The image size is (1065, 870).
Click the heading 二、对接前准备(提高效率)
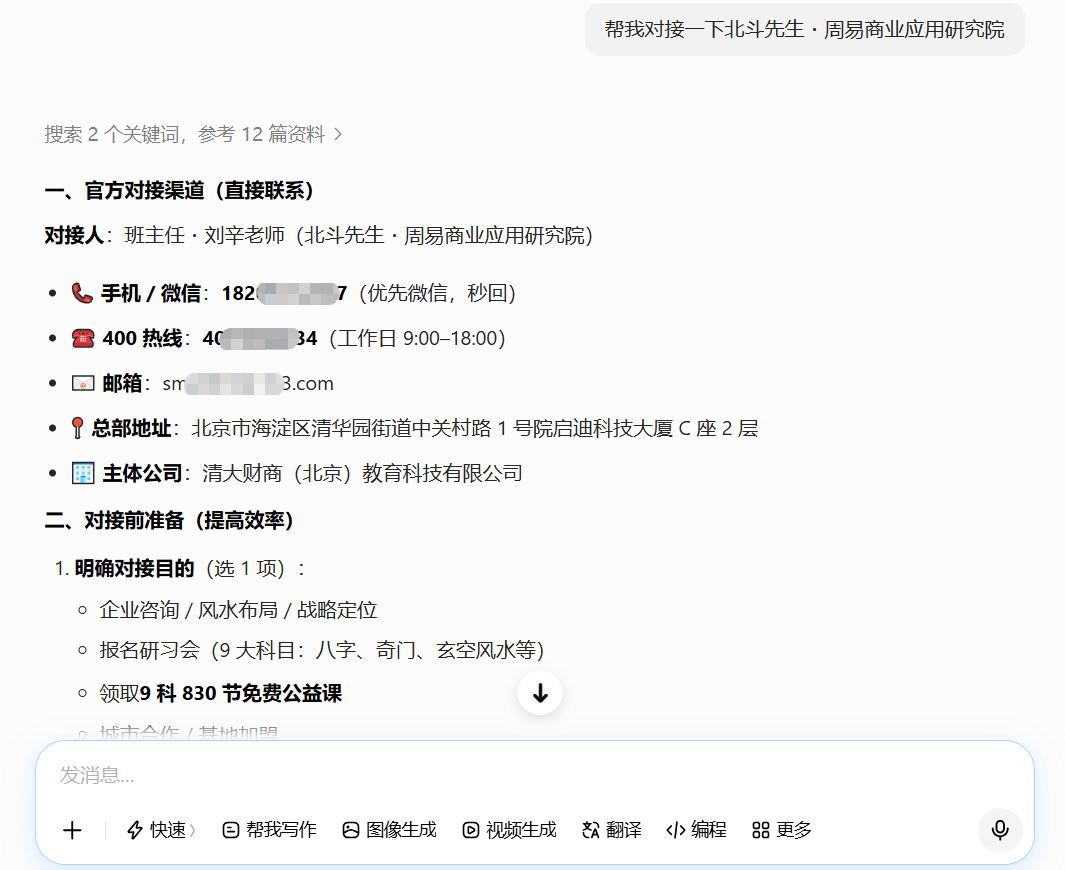[169, 521]
